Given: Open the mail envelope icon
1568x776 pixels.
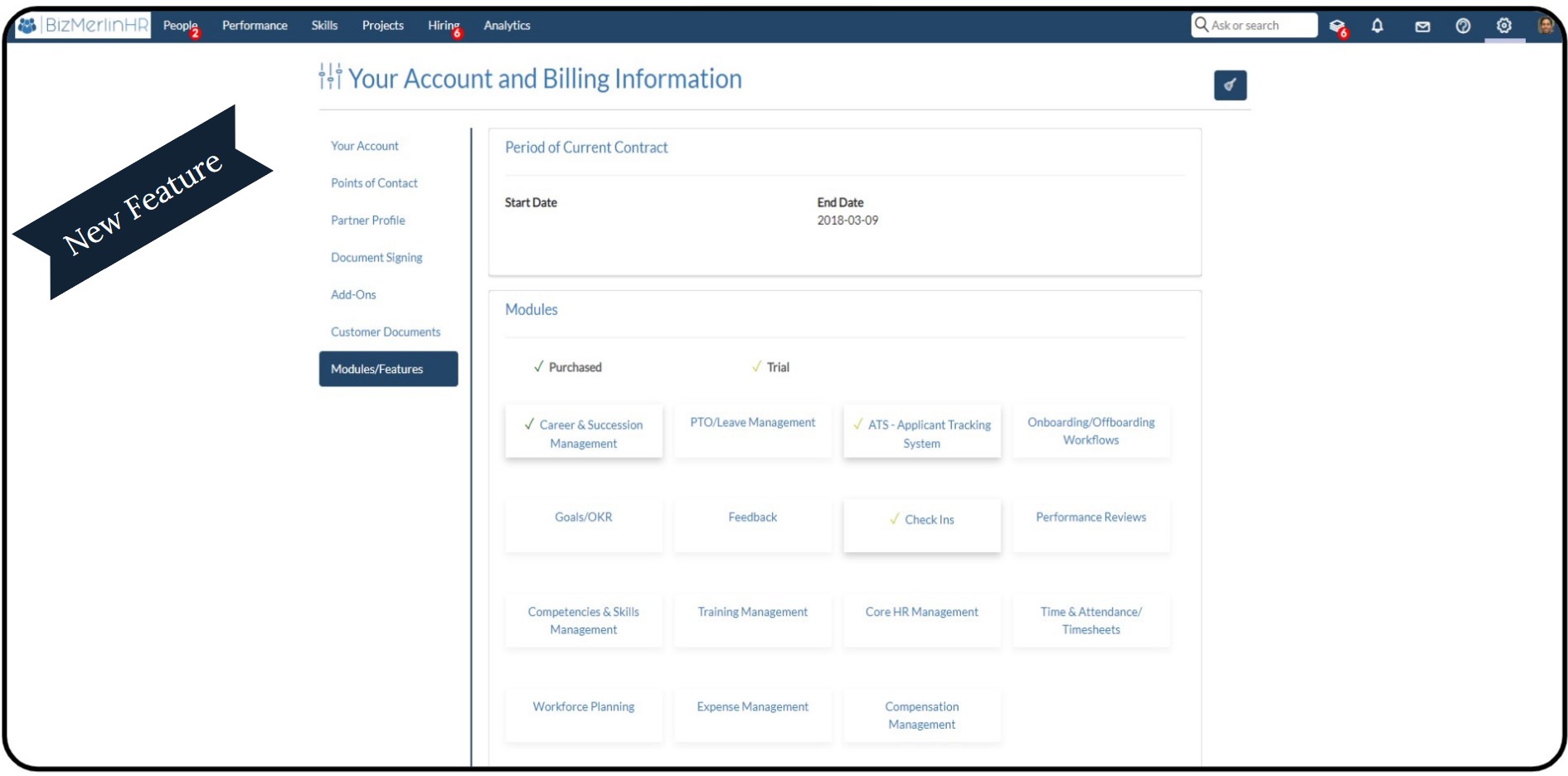Looking at the screenshot, I should [x=1422, y=27].
